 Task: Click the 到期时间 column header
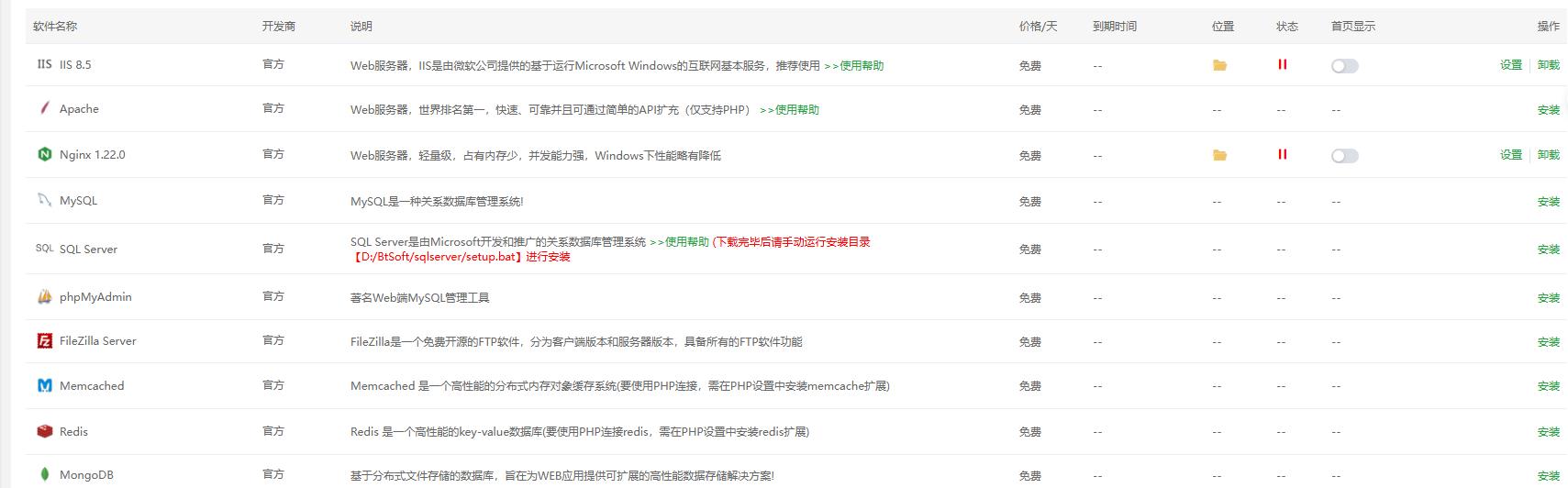click(1115, 27)
